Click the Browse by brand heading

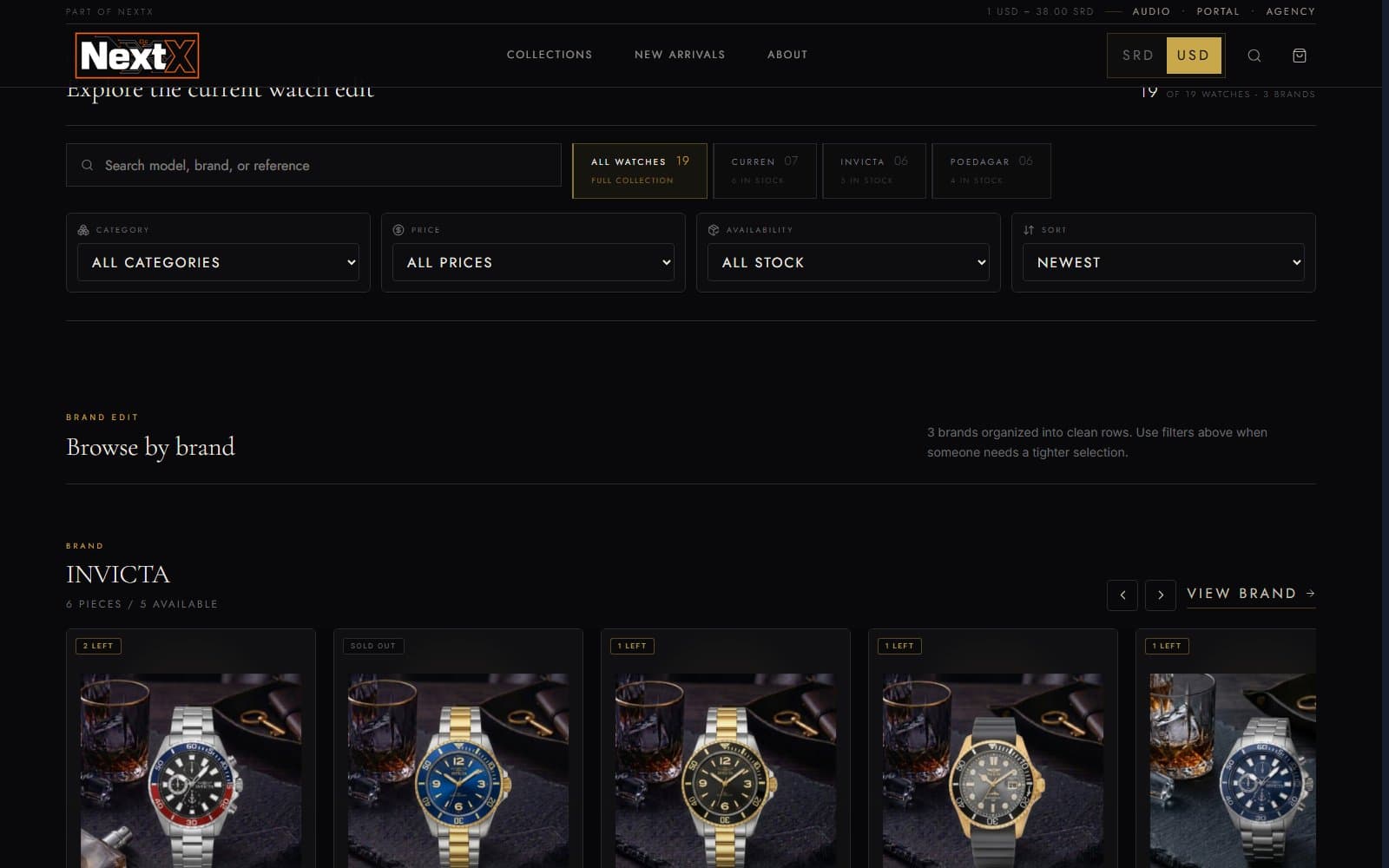pyautogui.click(x=150, y=447)
